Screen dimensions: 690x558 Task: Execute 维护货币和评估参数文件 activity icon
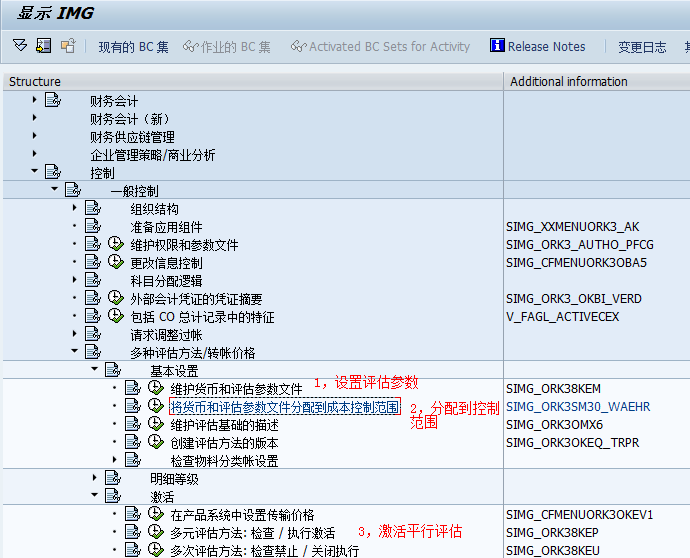click(156, 388)
